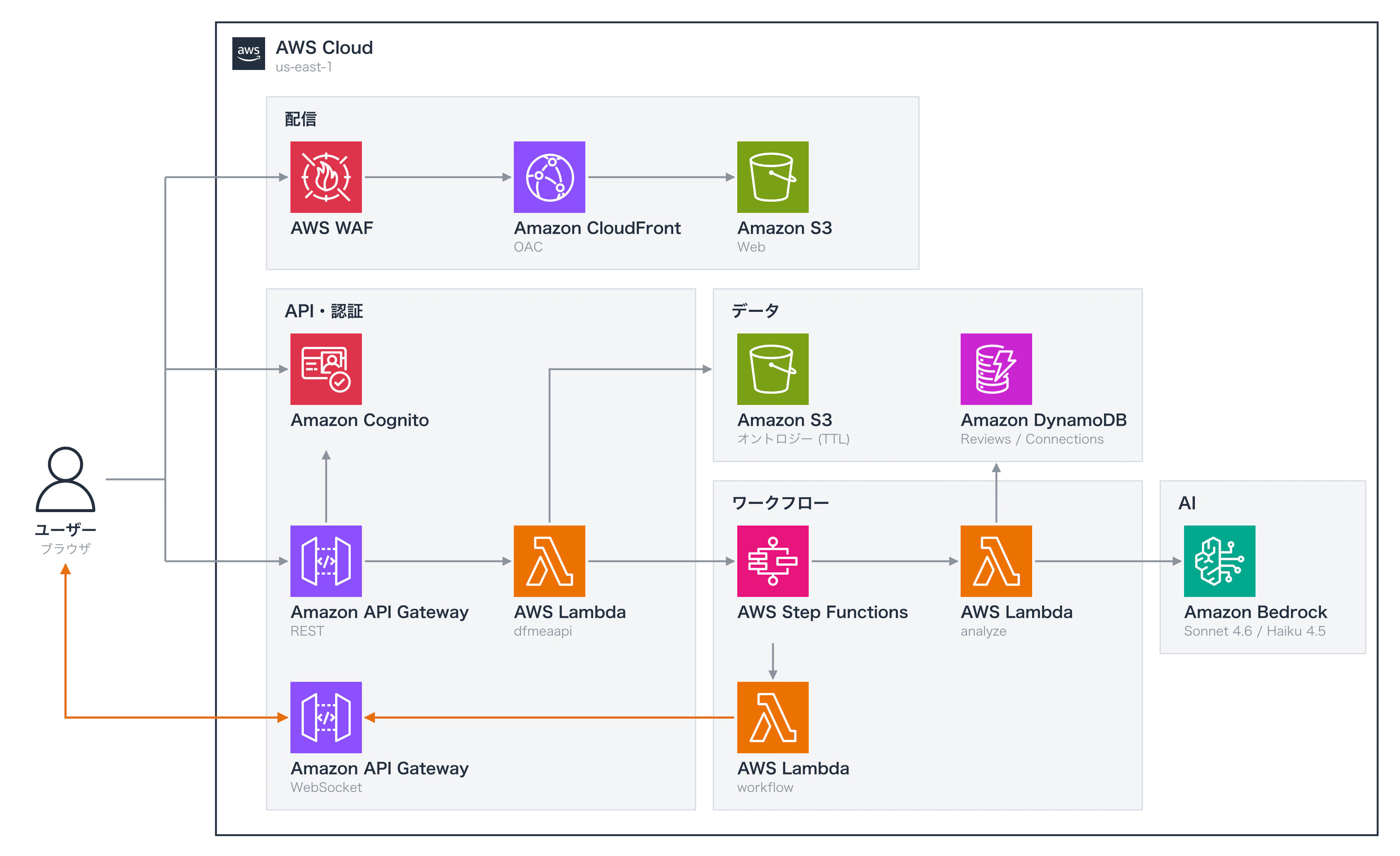
Task: Select the Amazon CloudFront icon
Action: (x=549, y=177)
